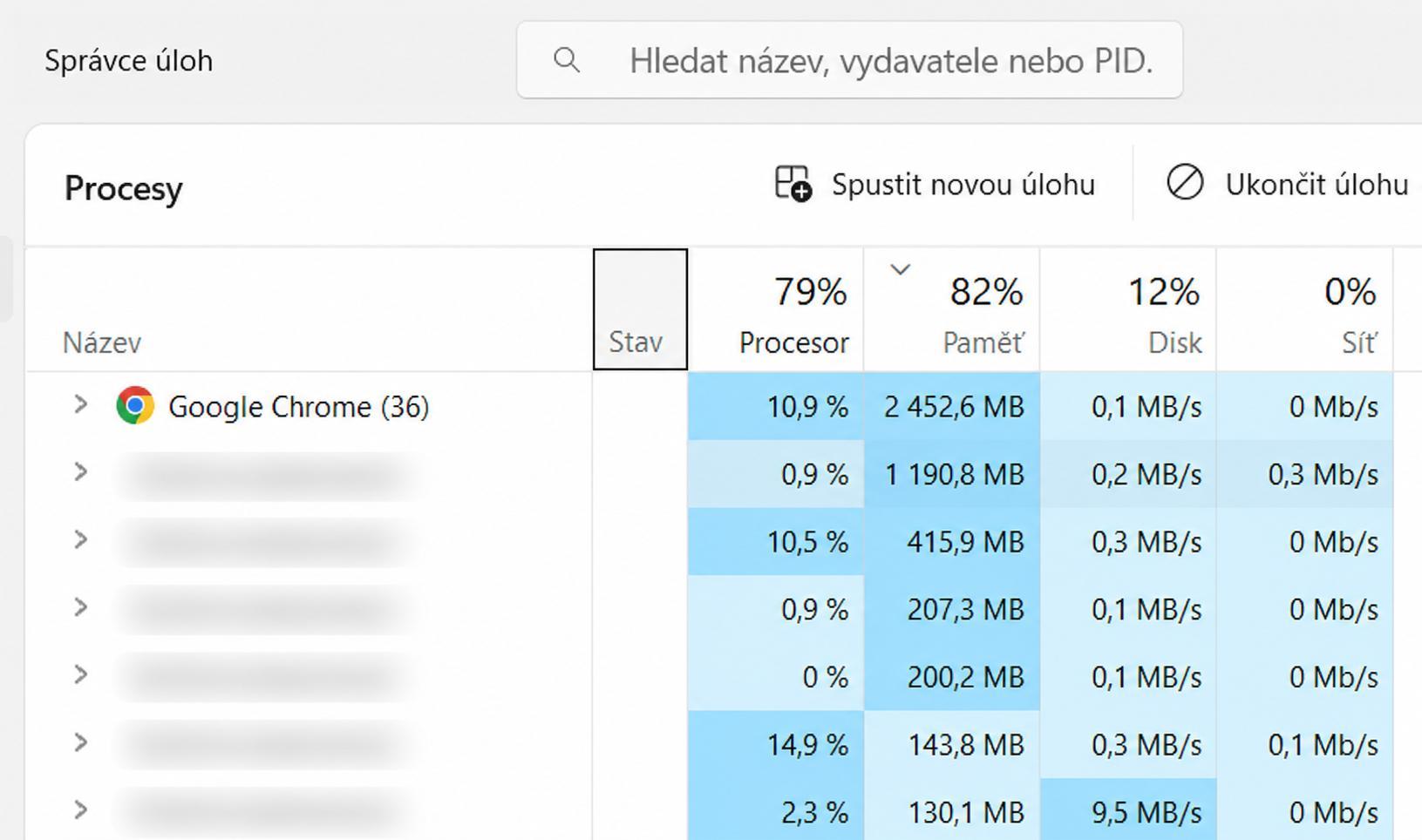Click the Google Chrome icon in process list
The width and height of the screenshot is (1422, 840).
135,405
